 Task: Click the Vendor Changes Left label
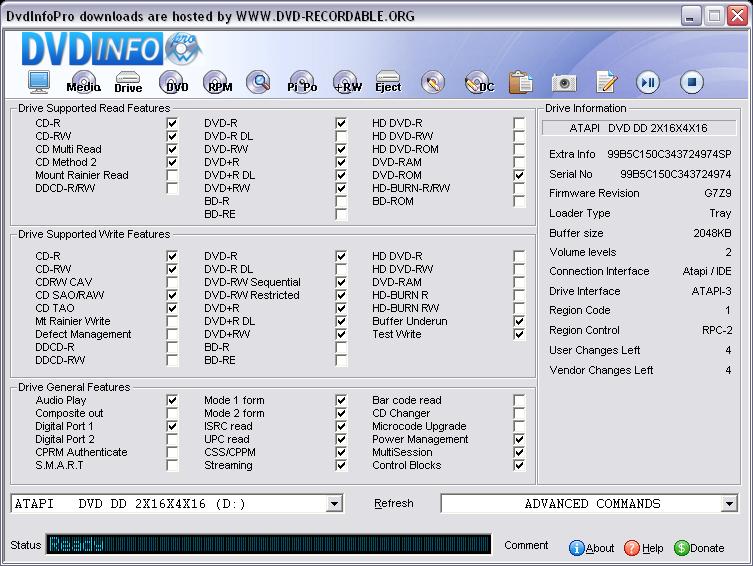(601, 370)
